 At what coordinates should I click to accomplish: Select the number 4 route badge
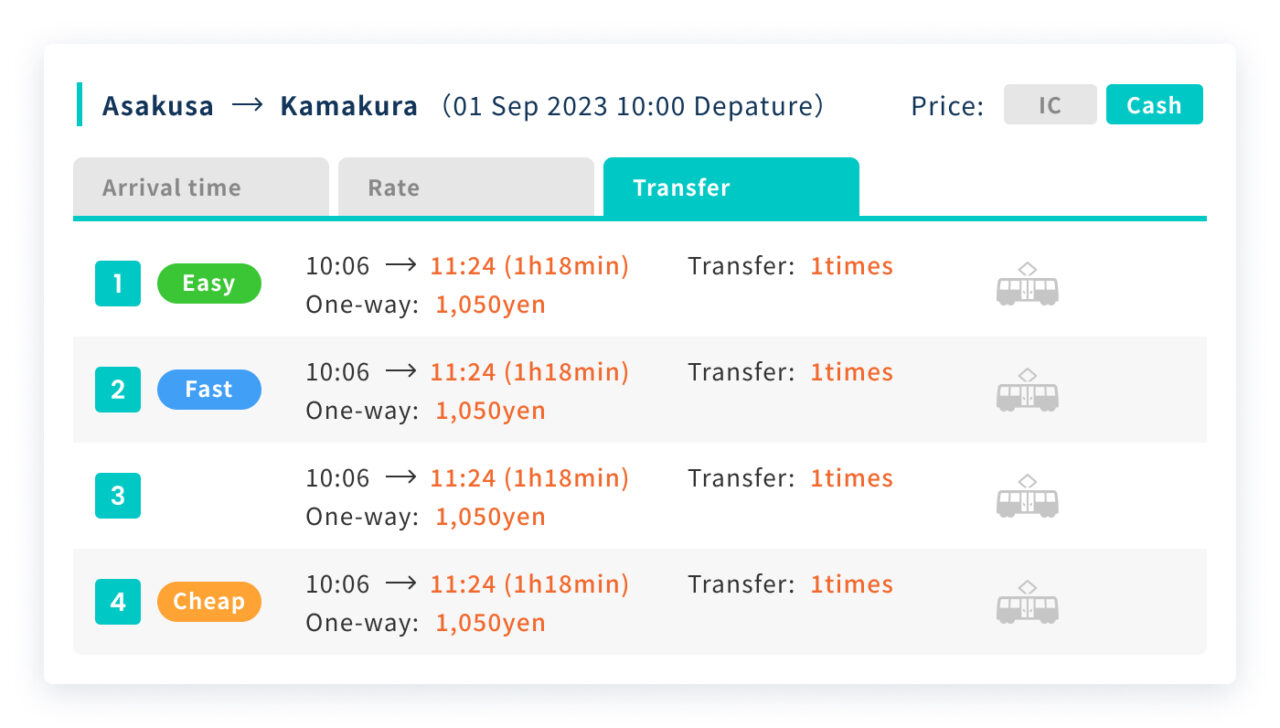118,602
